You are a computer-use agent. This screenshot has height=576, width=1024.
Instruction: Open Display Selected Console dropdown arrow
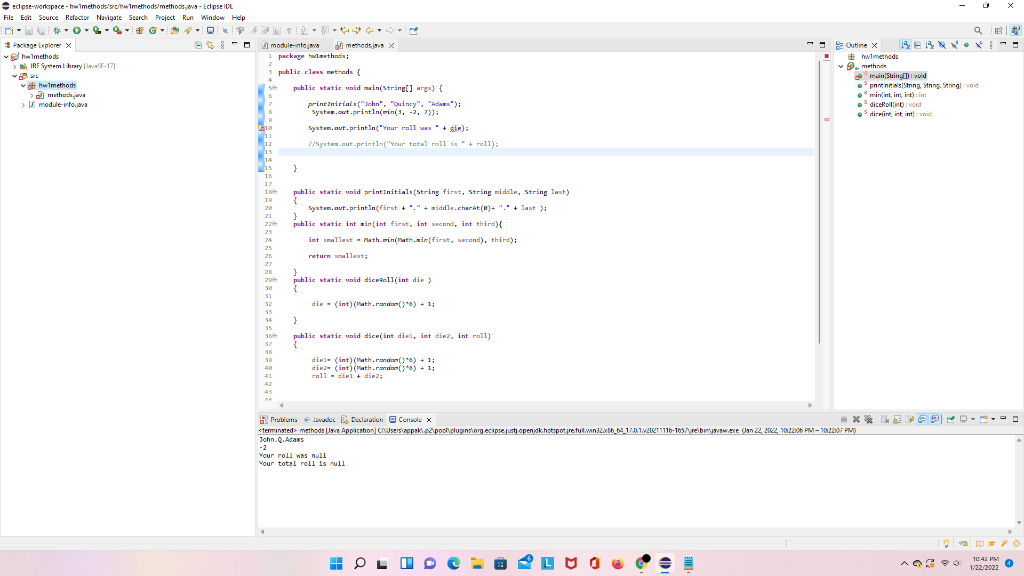tap(973, 419)
